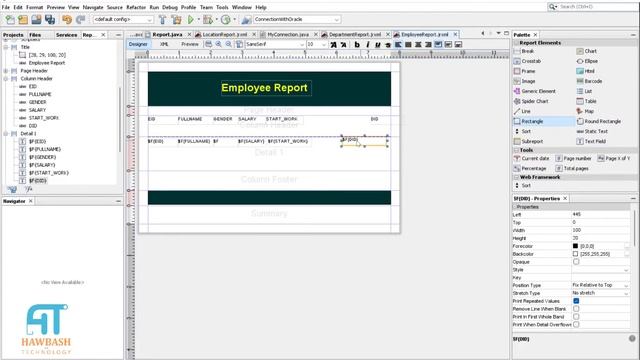The image size is (640, 360).
Task: Open the Window menu
Action: (x=242, y=7)
